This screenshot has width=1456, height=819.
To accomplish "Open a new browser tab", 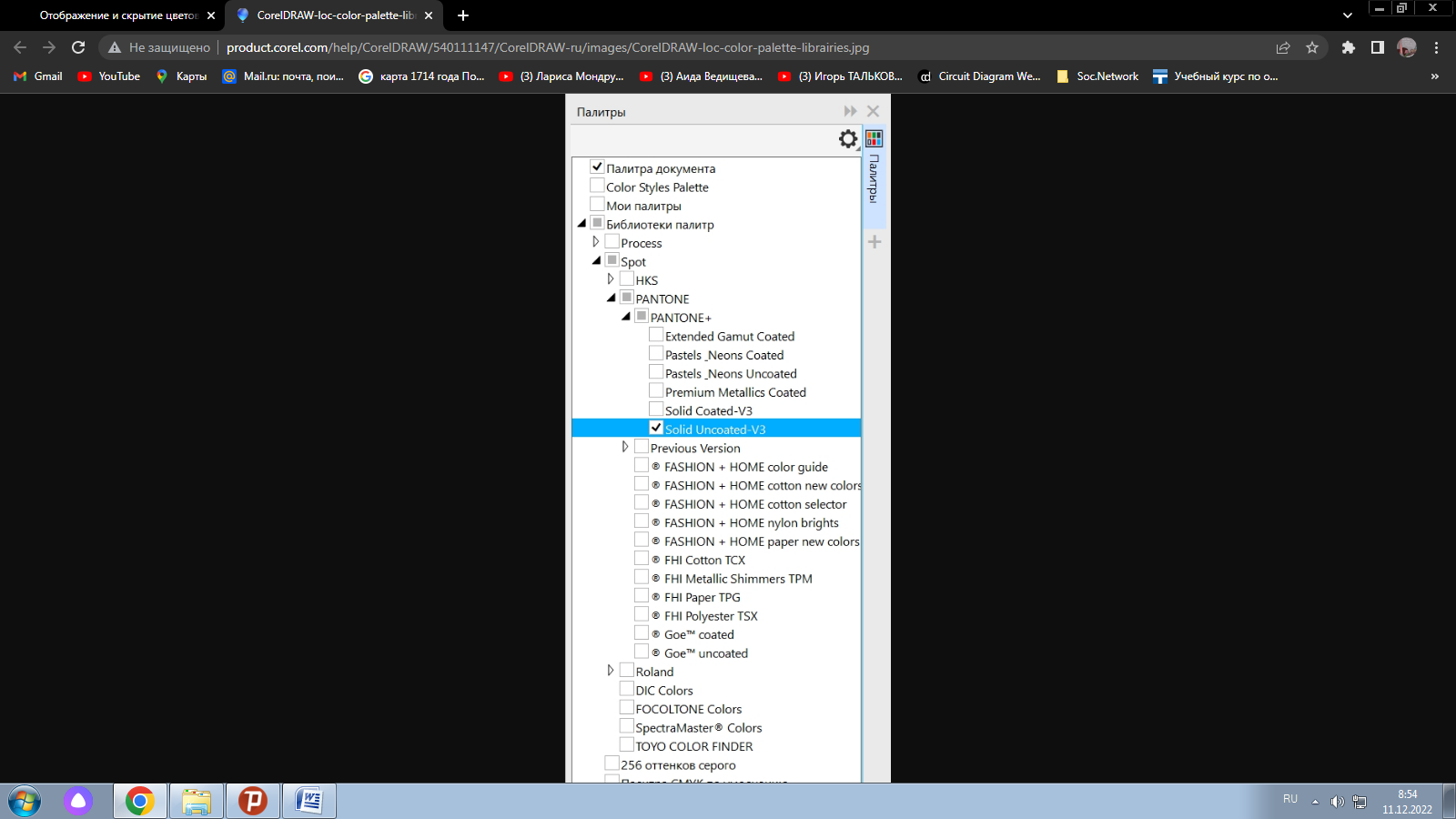I will 463,15.
